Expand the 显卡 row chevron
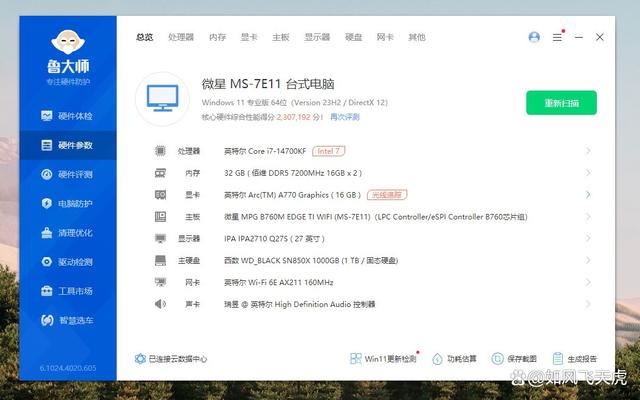Image resolution: width=640 pixels, height=400 pixels. pos(588,195)
